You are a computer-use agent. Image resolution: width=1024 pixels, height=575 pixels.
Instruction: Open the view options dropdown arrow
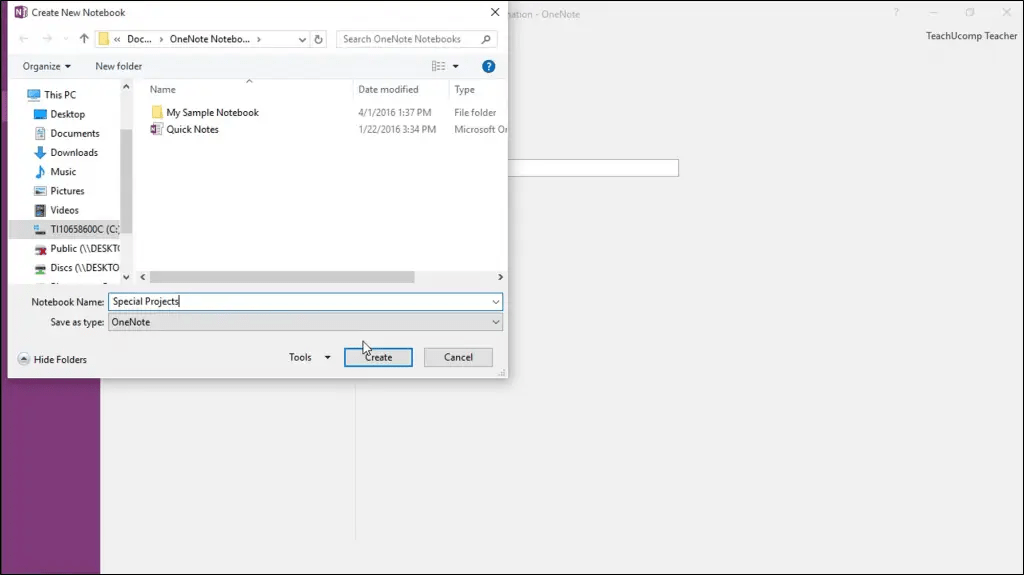click(x=456, y=66)
